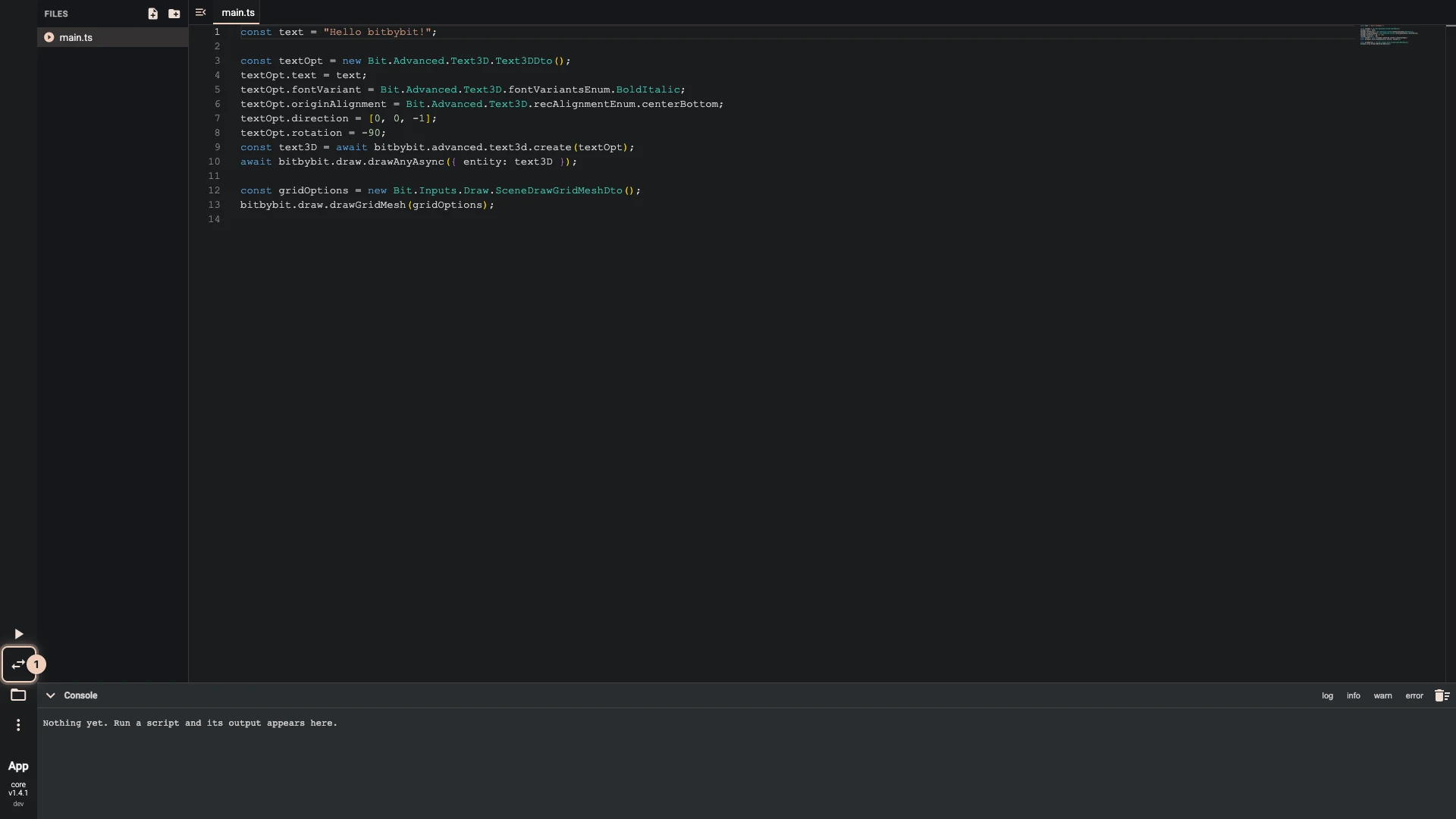Open the folder icon in left sidebar
The width and height of the screenshot is (1456, 819).
18,695
